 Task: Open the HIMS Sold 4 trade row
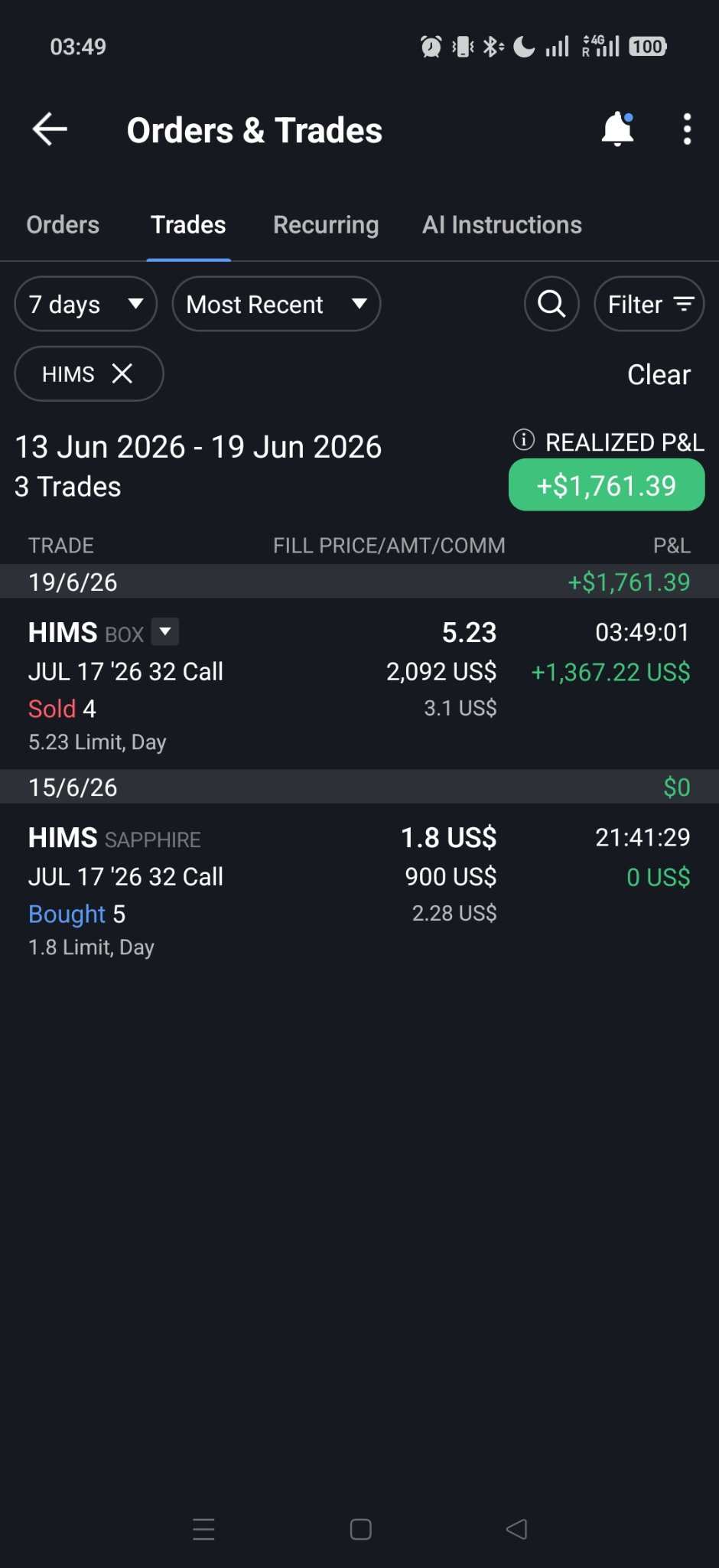click(359, 684)
